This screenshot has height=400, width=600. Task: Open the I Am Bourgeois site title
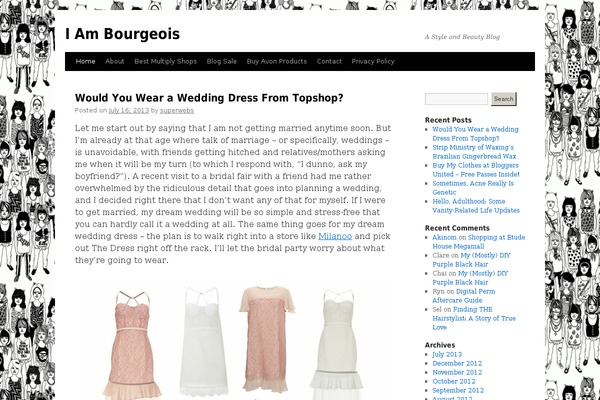[122, 34]
